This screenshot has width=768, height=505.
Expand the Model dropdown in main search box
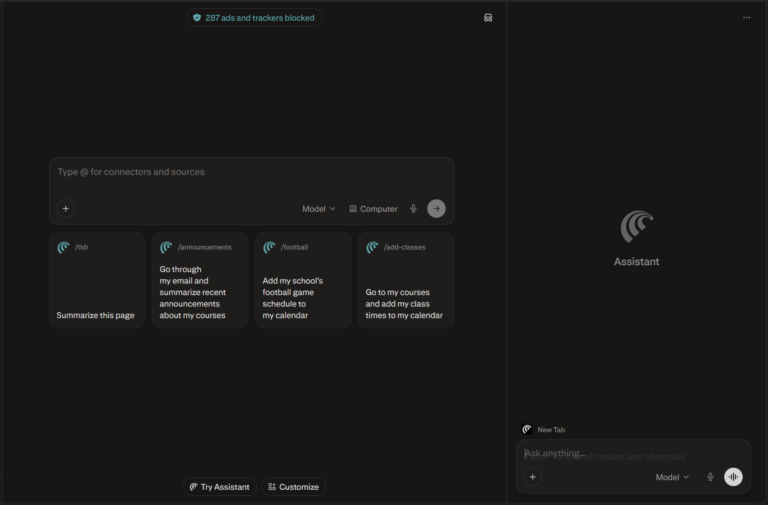[x=319, y=209]
